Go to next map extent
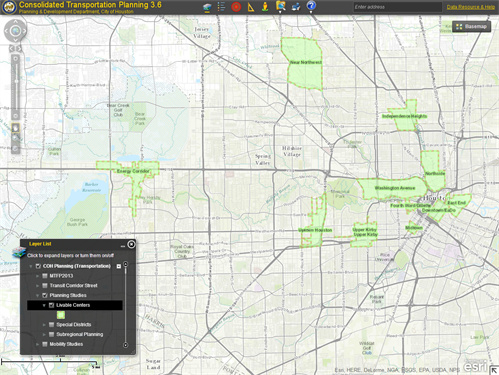Viewport: 499px width, 375px height. (19, 49)
